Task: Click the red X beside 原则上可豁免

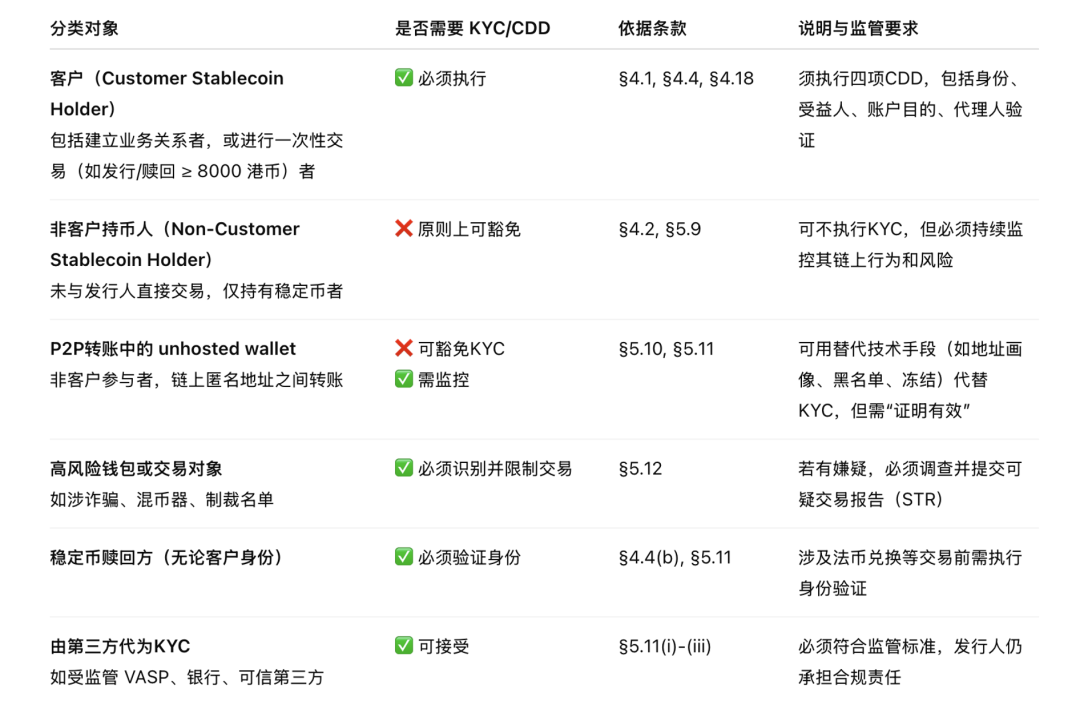Action: click(x=404, y=229)
